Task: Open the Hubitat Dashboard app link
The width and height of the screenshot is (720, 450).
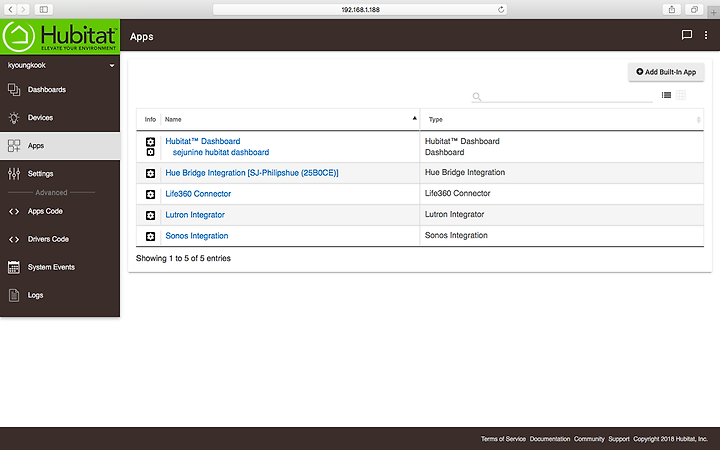Action: [x=202, y=141]
